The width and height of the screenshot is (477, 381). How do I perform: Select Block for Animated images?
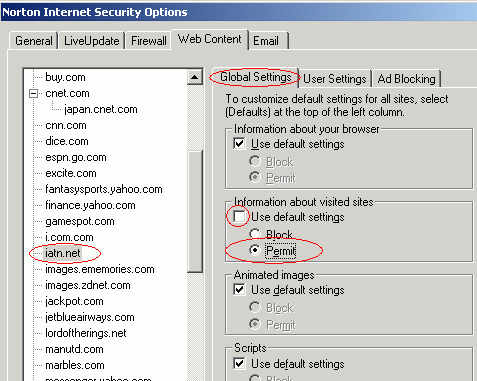point(255,307)
